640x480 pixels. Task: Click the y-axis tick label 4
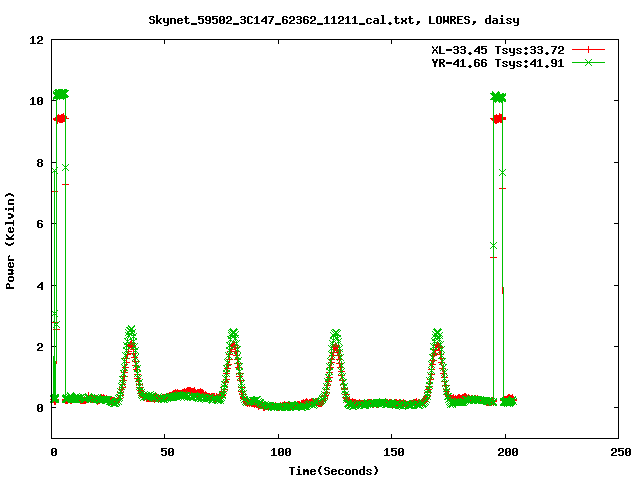pos(40,286)
